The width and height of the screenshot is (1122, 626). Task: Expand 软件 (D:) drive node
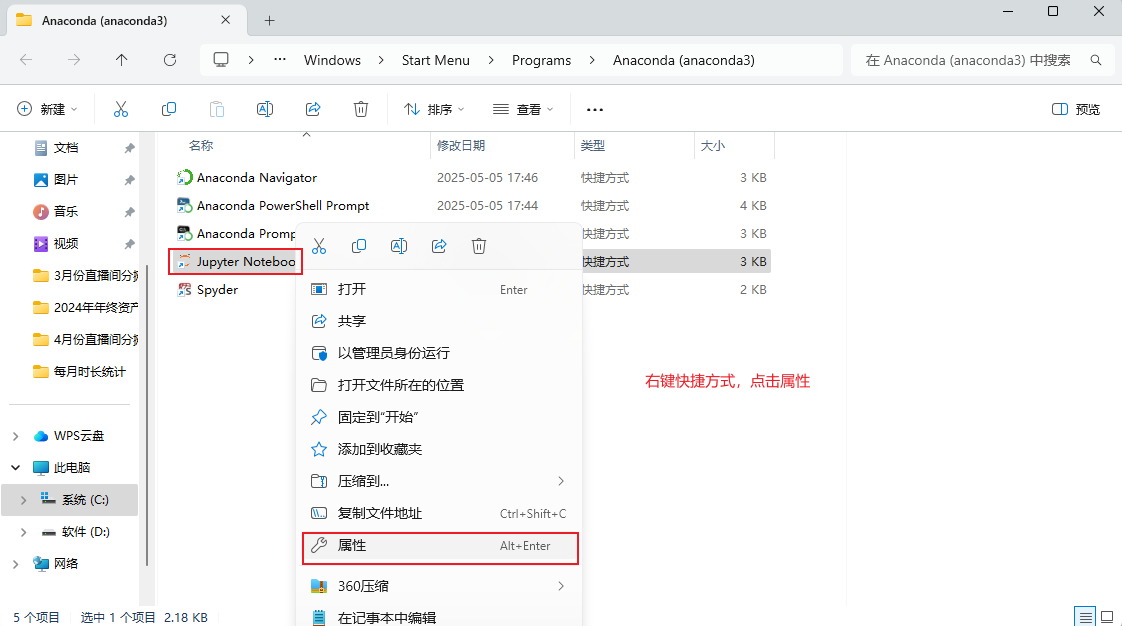pos(24,532)
